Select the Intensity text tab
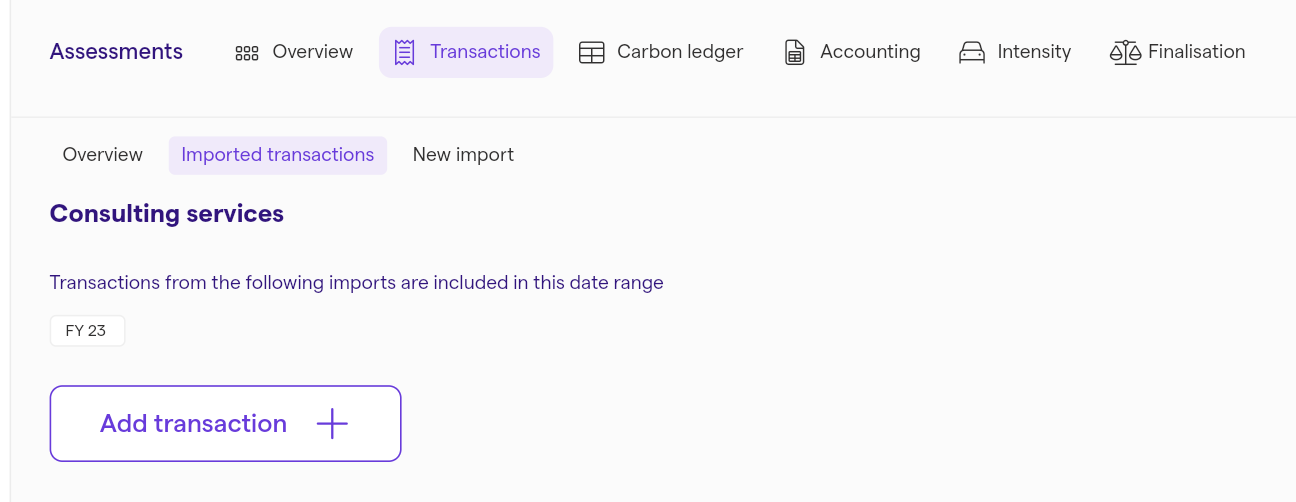 [1034, 51]
